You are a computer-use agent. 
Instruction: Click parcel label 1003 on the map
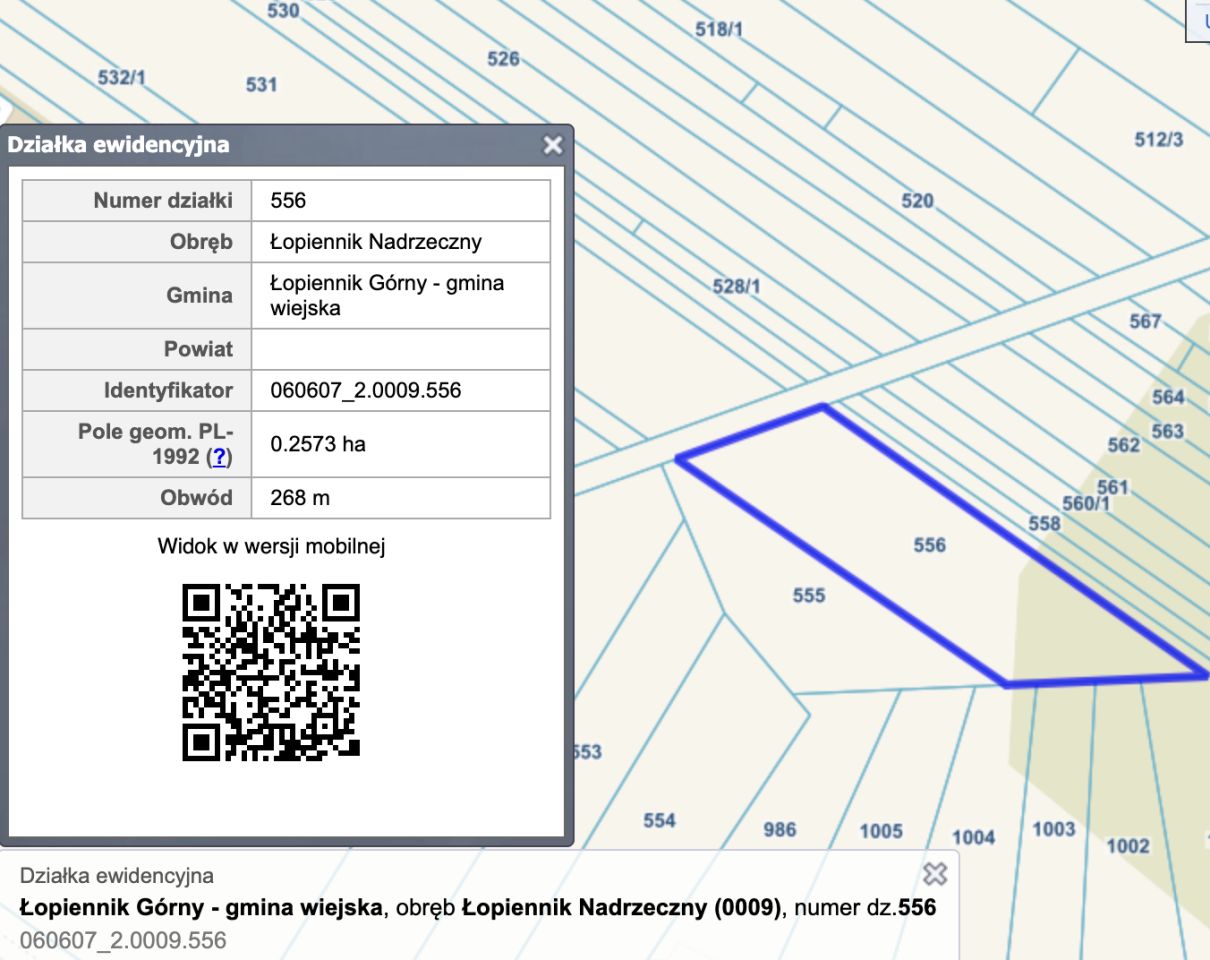[1053, 829]
